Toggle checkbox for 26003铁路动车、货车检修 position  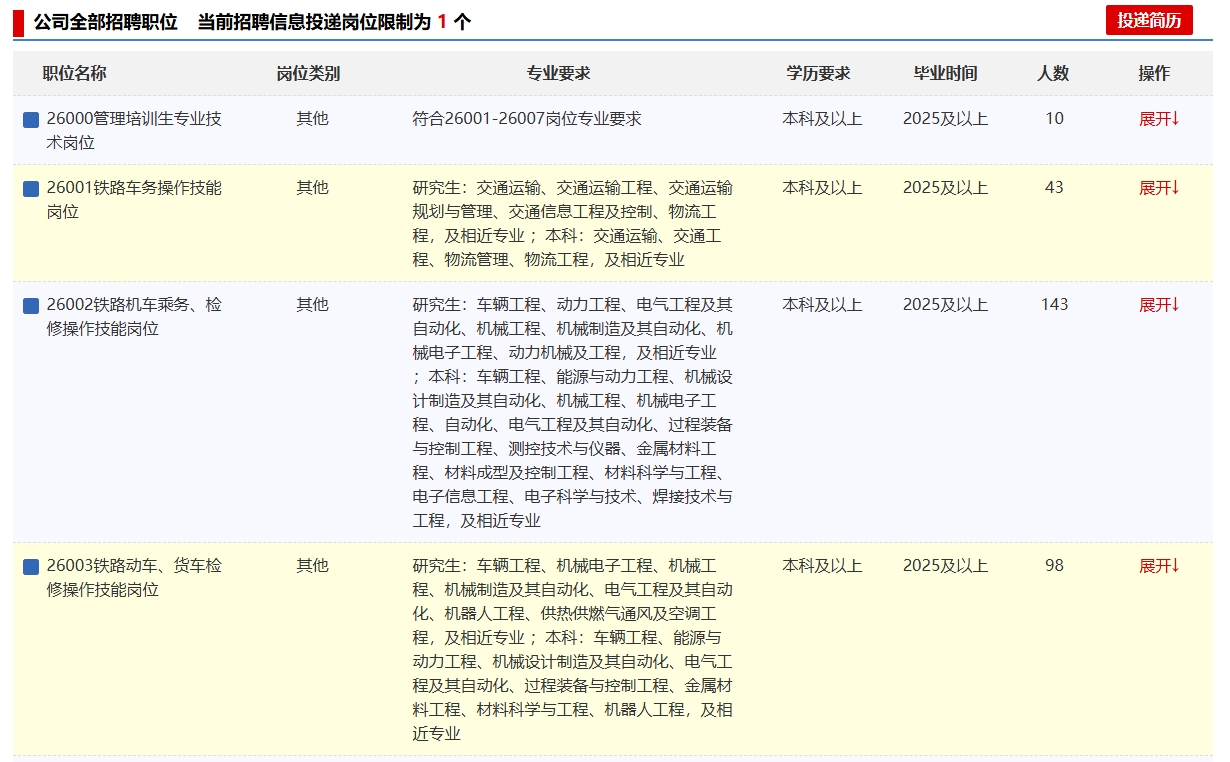[31, 567]
